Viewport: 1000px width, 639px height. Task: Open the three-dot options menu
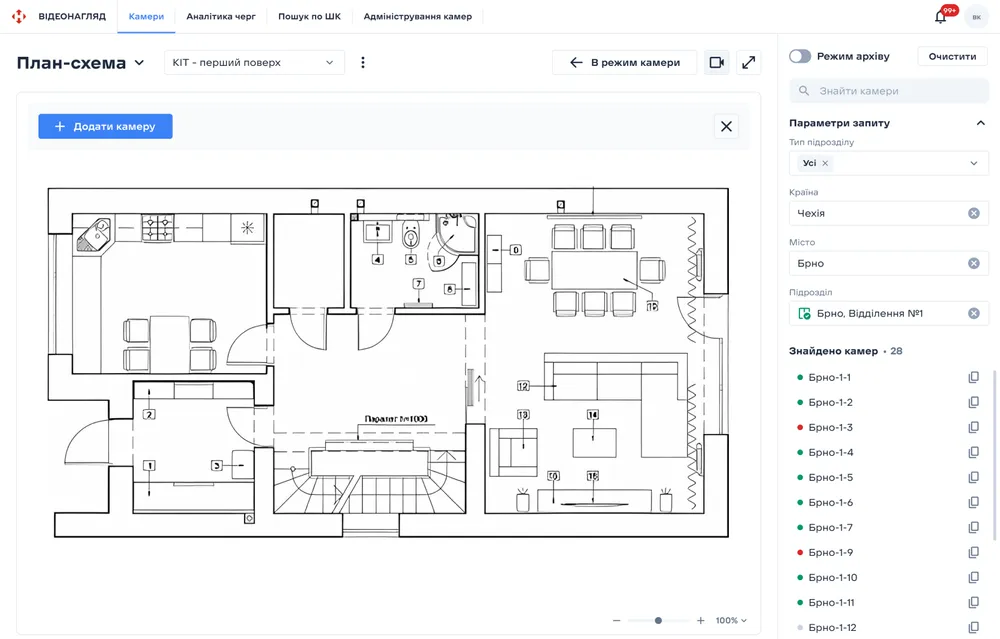363,62
